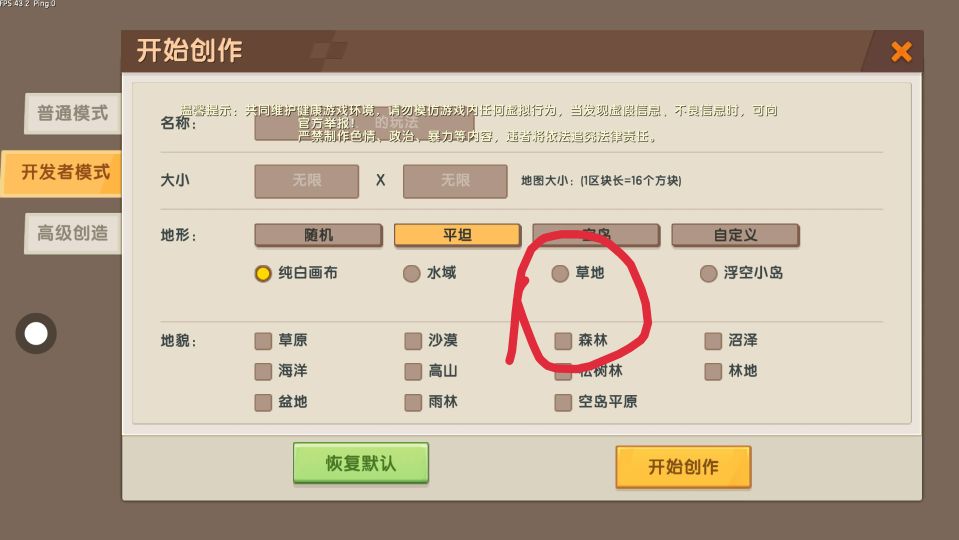The image size is (959, 540).
Task: Start with yellow 开始创作 button
Action: (683, 467)
